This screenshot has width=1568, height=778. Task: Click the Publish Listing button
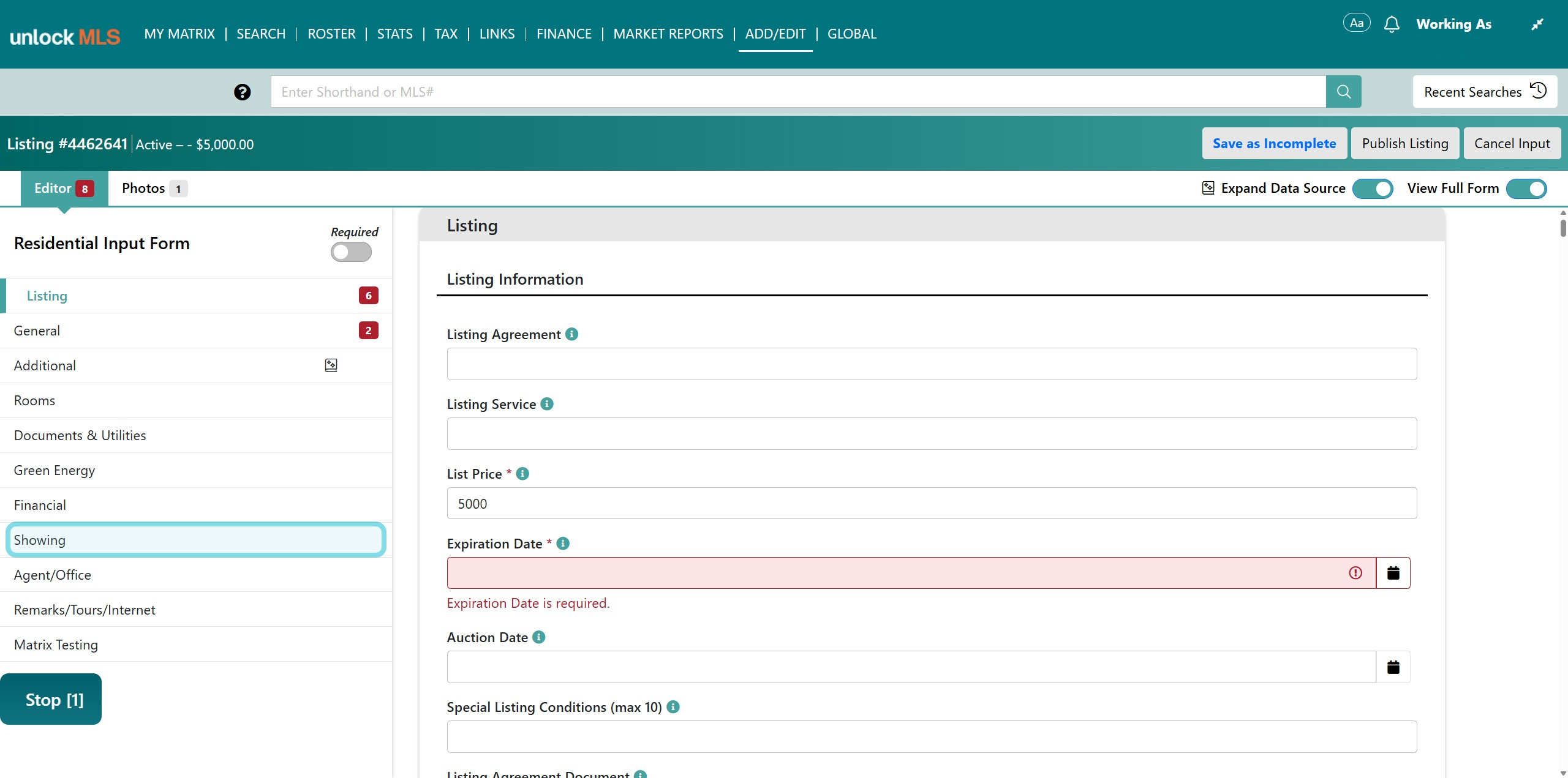coord(1405,143)
